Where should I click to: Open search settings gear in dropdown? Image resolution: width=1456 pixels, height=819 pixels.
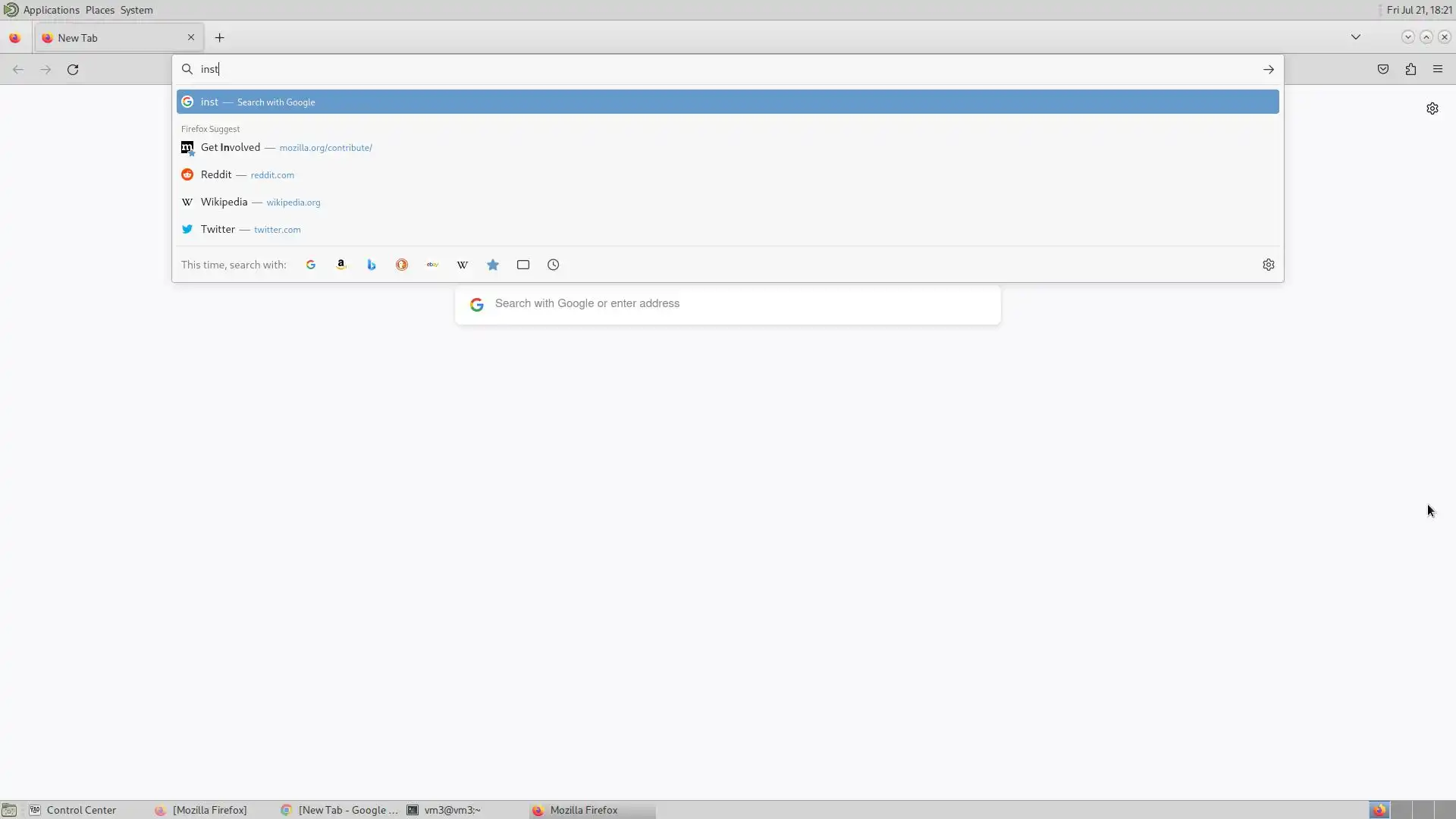[1269, 265]
